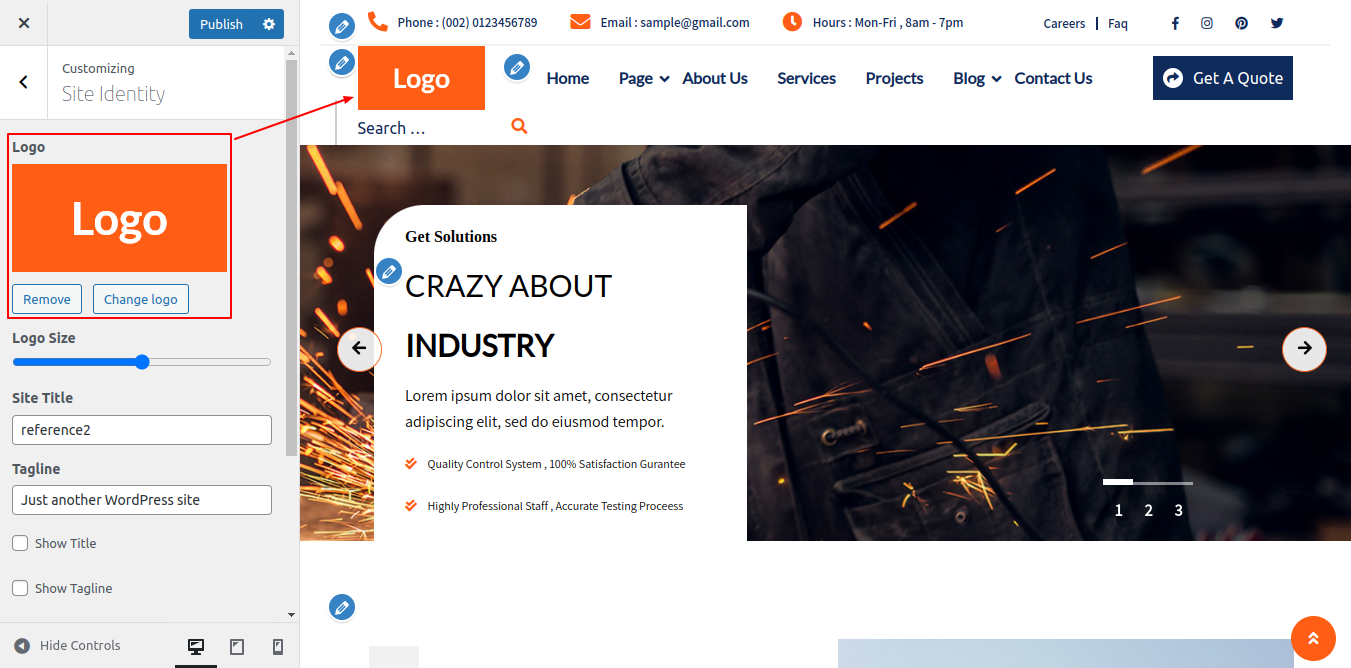Screen dimensions: 1351x668
Task: Open the Twitter icon link
Action: click(x=1276, y=23)
